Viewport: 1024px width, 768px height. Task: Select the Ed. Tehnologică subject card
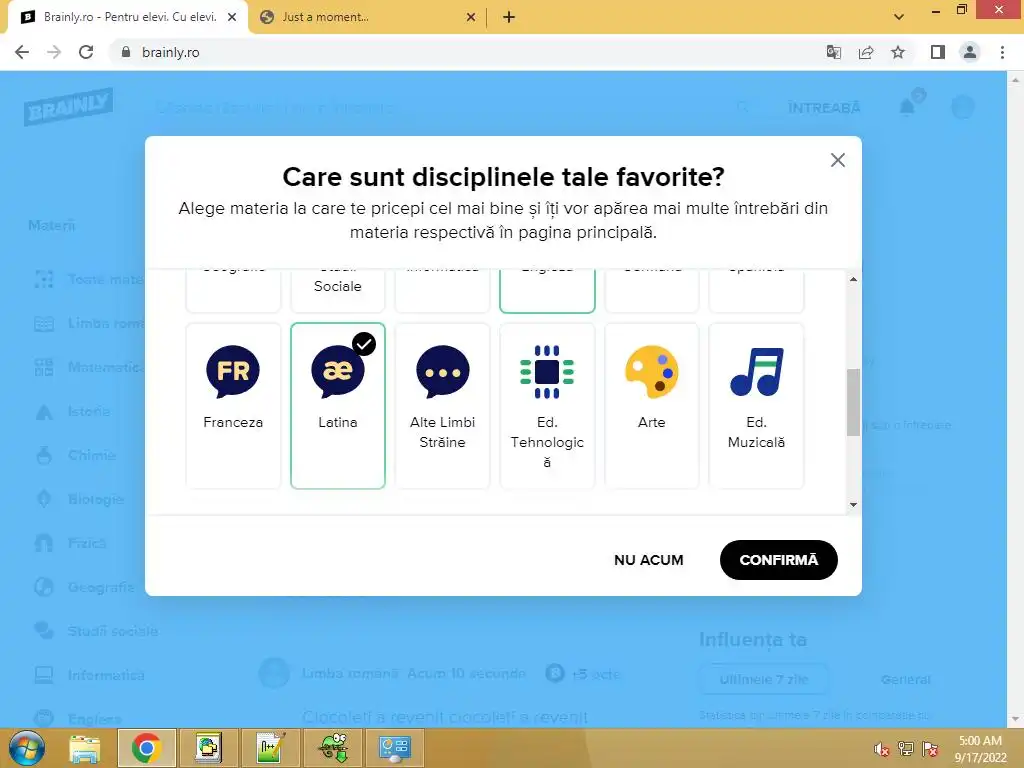547,406
